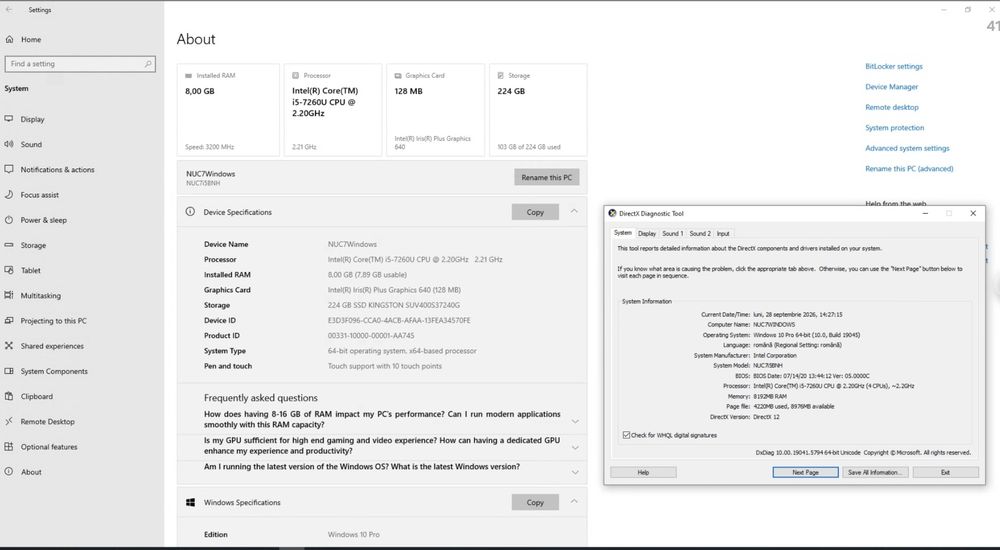Select About in the sidebar

pos(31,472)
